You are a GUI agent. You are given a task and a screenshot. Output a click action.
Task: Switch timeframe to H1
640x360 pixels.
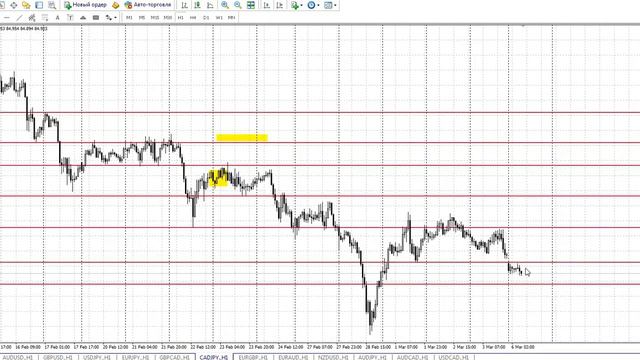[x=180, y=18]
